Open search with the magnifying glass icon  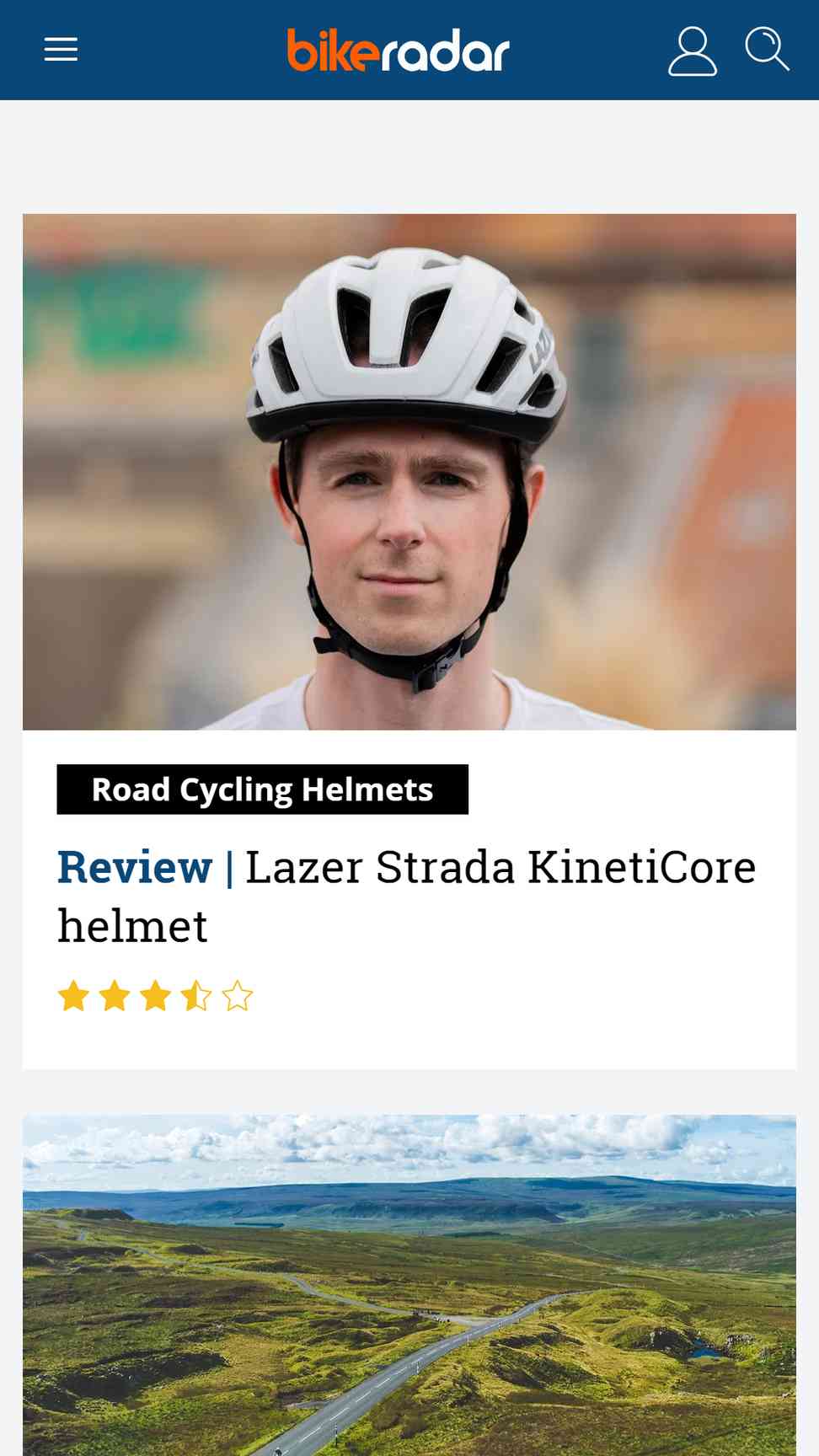pyautogui.click(x=767, y=49)
